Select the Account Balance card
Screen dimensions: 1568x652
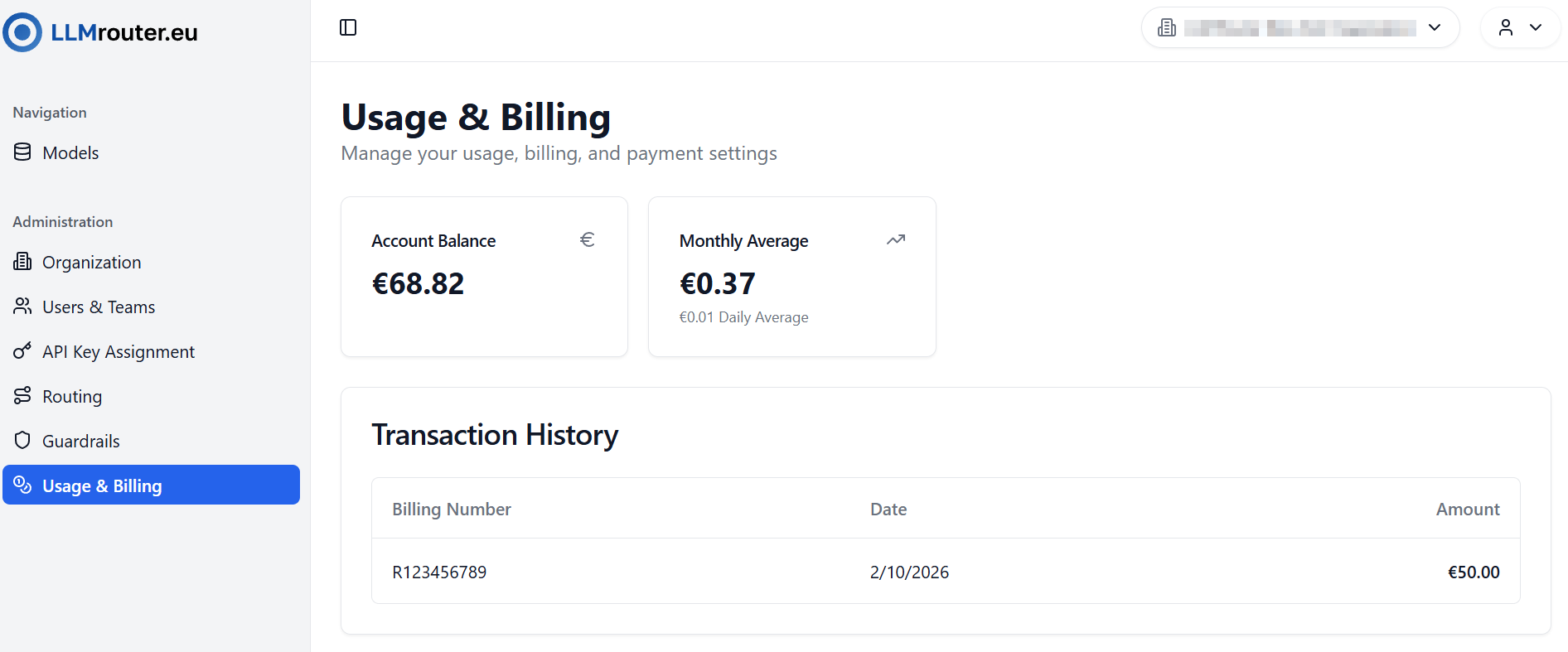pos(484,277)
